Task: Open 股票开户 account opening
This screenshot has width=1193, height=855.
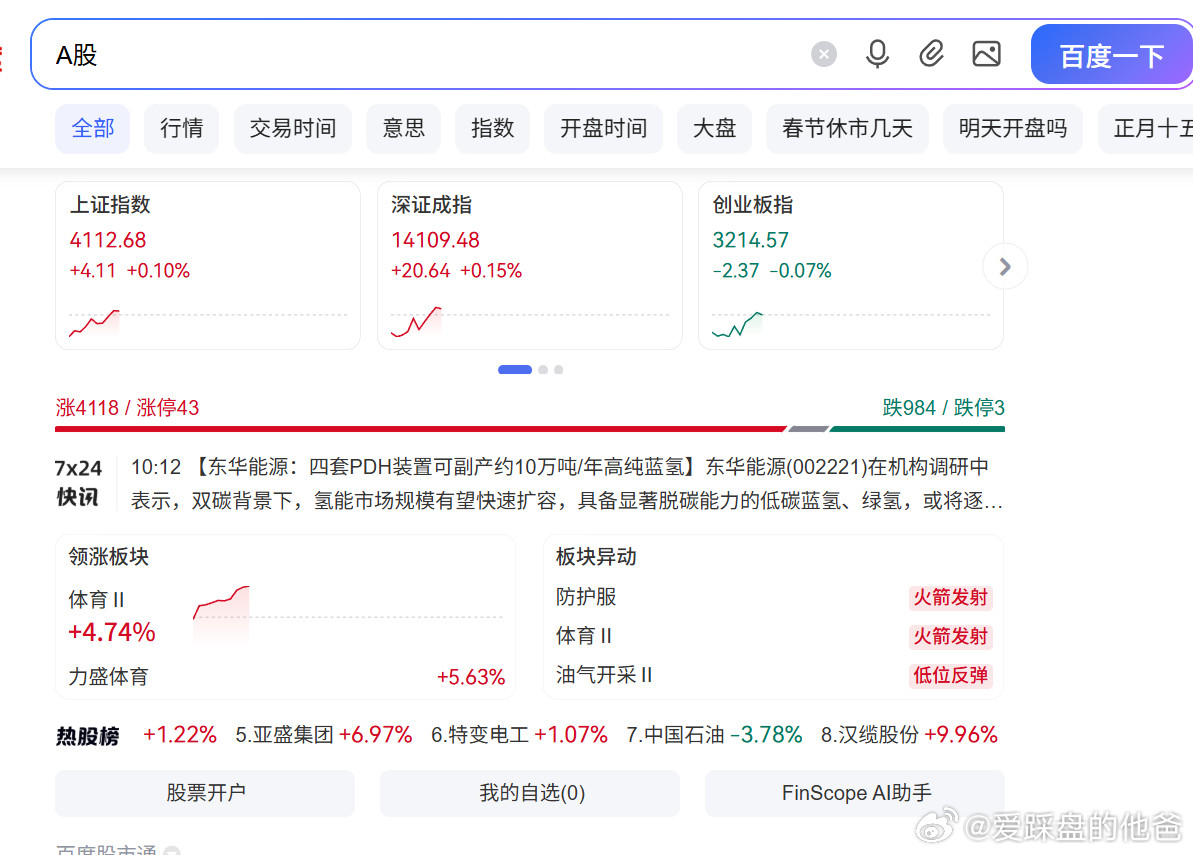Action: click(204, 793)
